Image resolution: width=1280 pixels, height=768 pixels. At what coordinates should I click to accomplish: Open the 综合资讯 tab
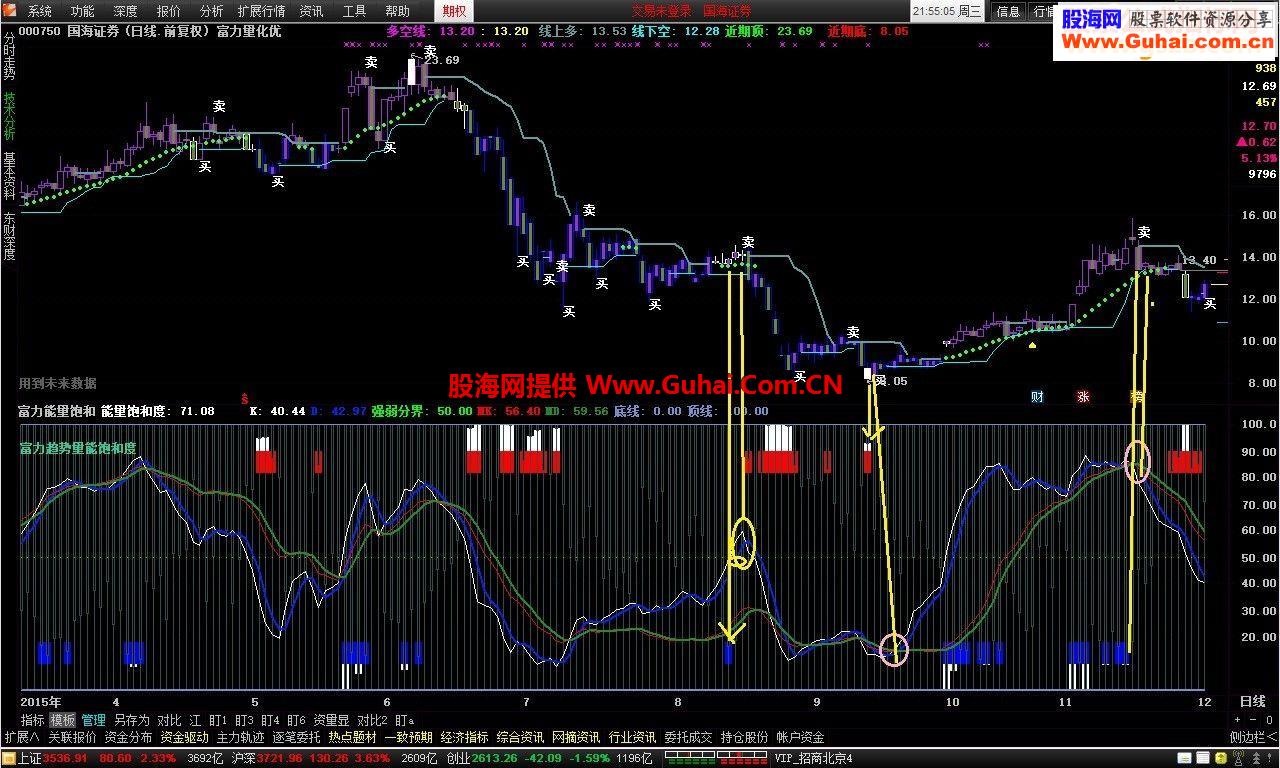click(520, 738)
